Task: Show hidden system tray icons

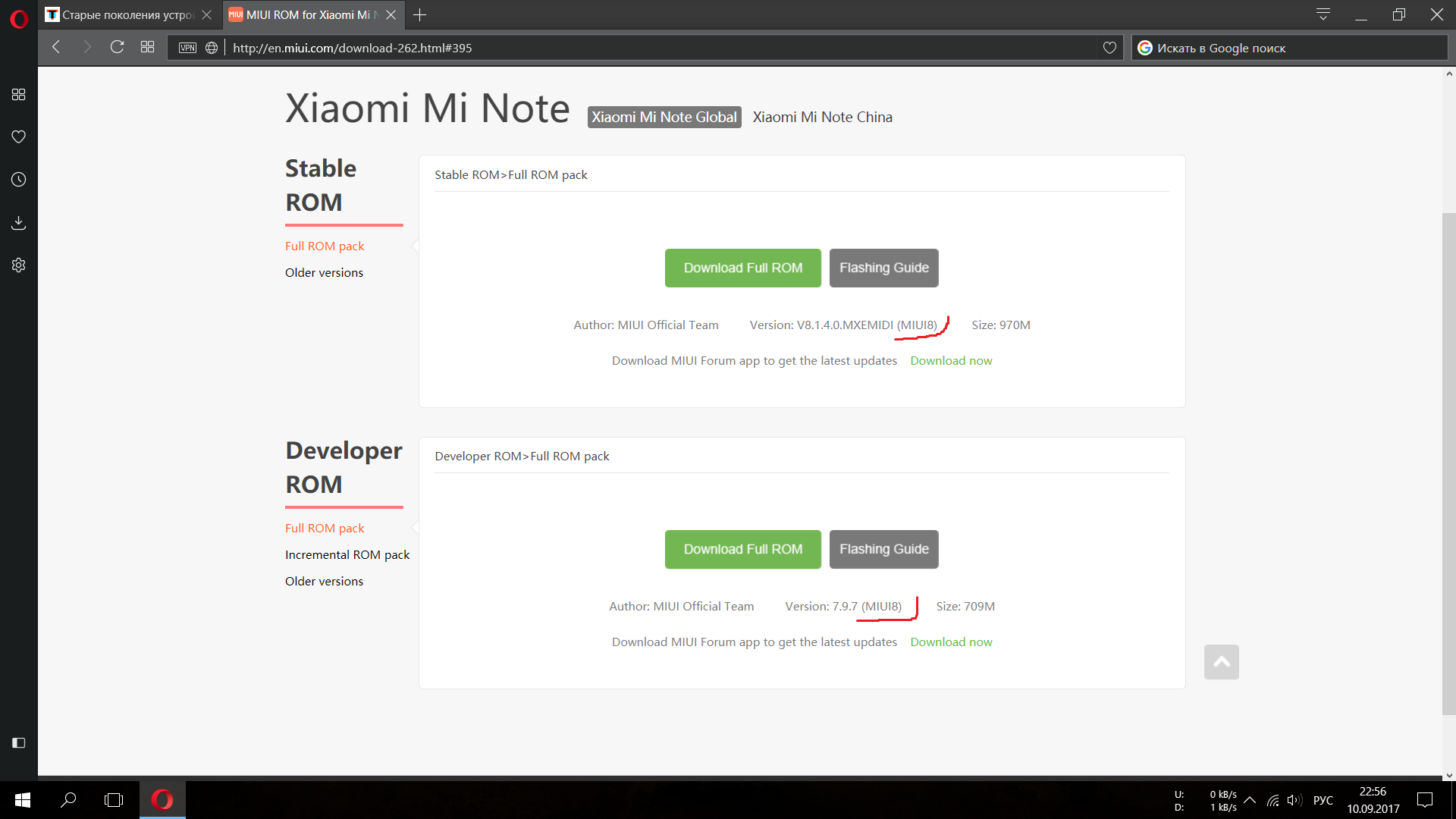Action: pos(1250,800)
